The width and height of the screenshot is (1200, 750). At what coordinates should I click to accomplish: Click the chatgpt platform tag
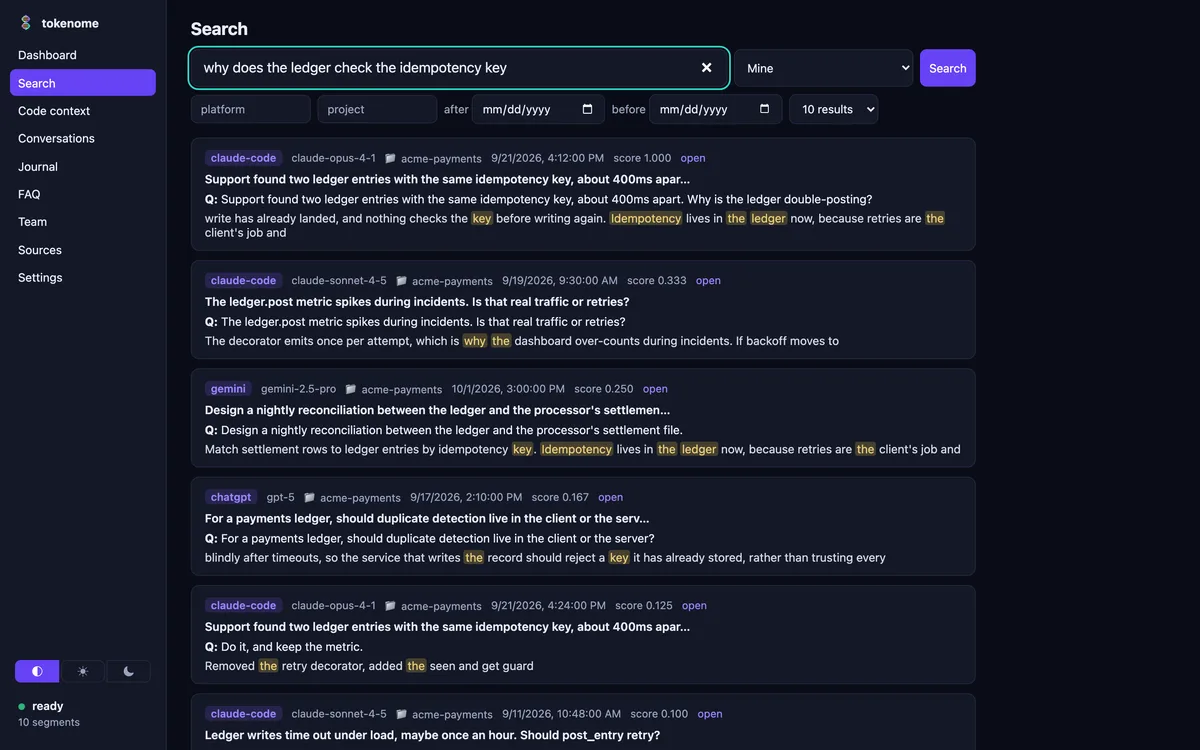pos(231,497)
